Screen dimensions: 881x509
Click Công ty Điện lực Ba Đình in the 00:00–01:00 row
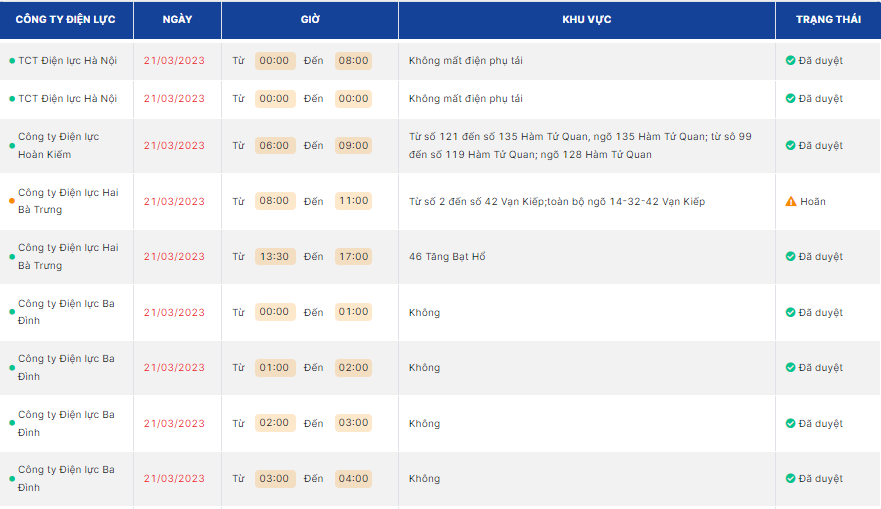66,312
